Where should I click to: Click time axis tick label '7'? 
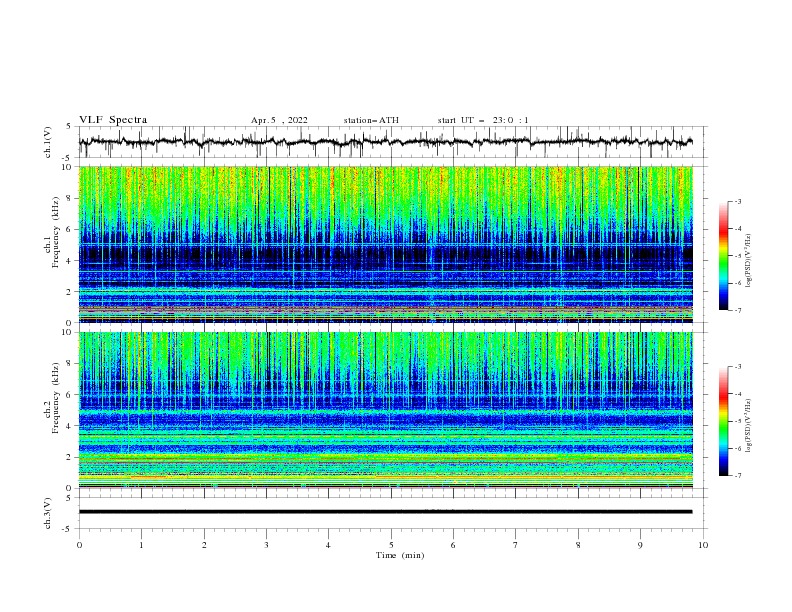(516, 545)
